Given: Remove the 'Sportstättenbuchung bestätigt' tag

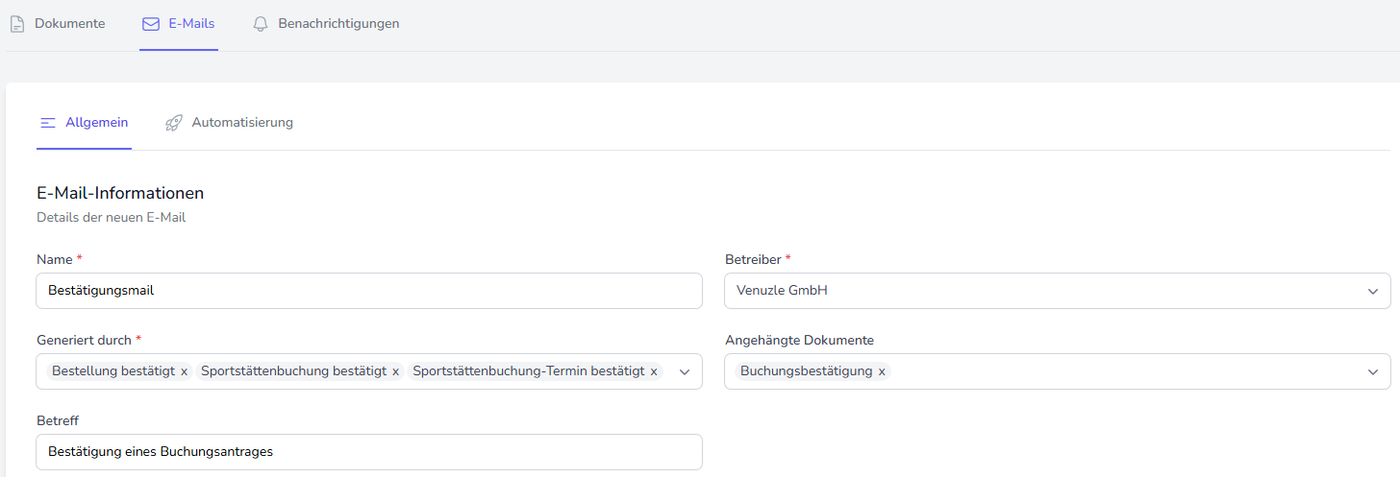Looking at the screenshot, I should pyautogui.click(x=395, y=372).
